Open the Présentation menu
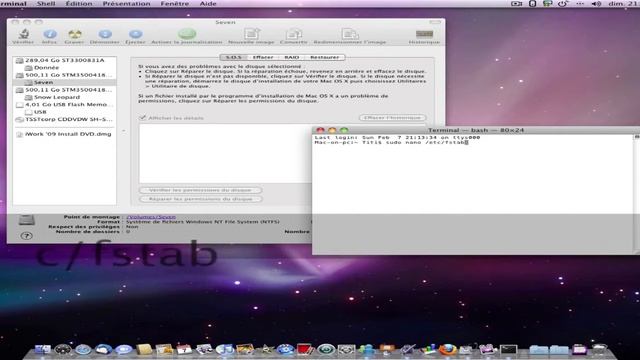This screenshot has height=360, width=640. point(127,4)
